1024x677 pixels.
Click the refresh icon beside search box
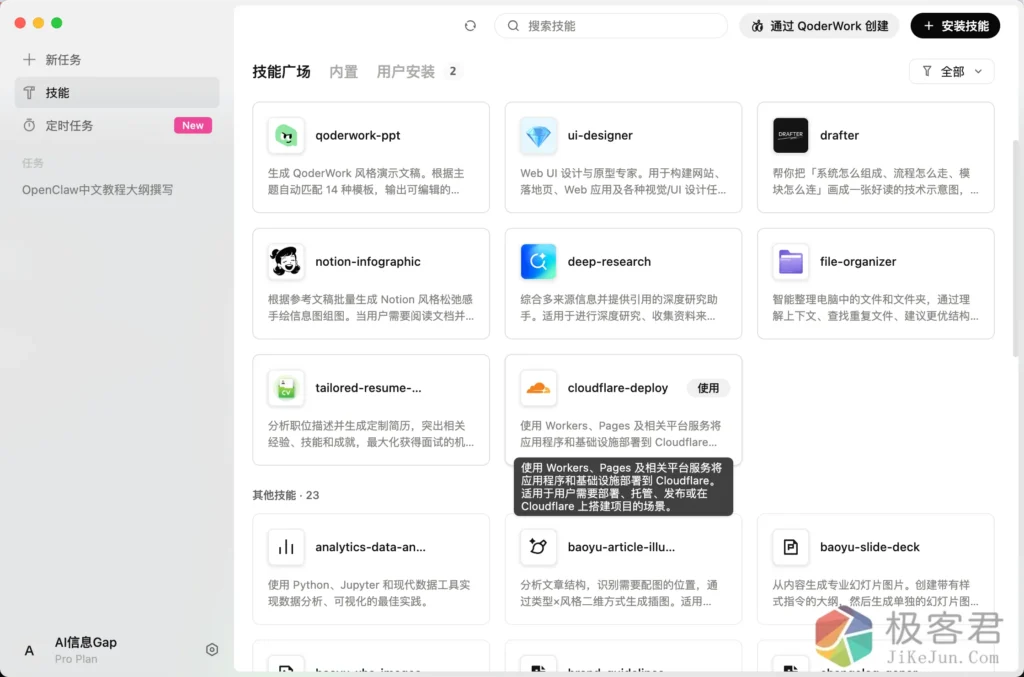471,26
